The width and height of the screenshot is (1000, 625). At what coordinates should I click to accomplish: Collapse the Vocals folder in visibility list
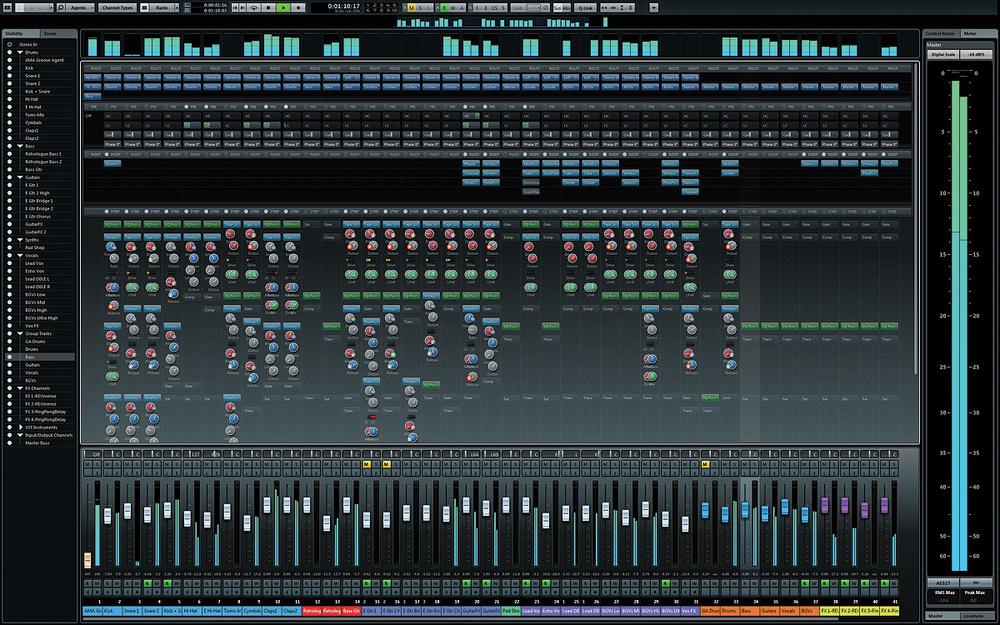pyautogui.click(x=20, y=255)
